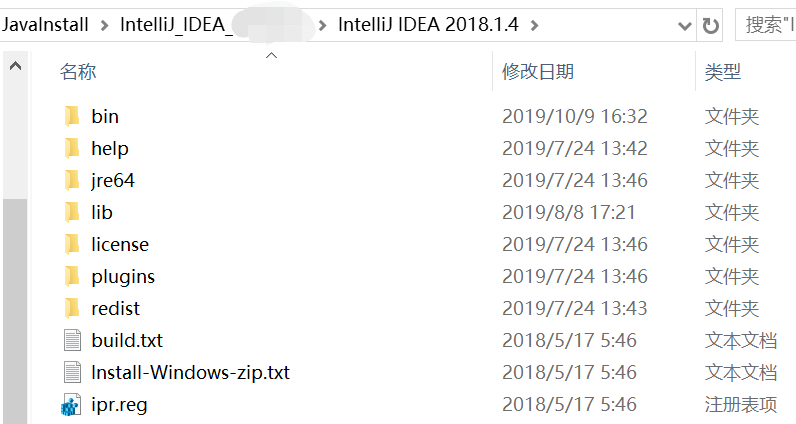Click the redist folder name
Viewport: 796px width, 424px height.
click(115, 308)
